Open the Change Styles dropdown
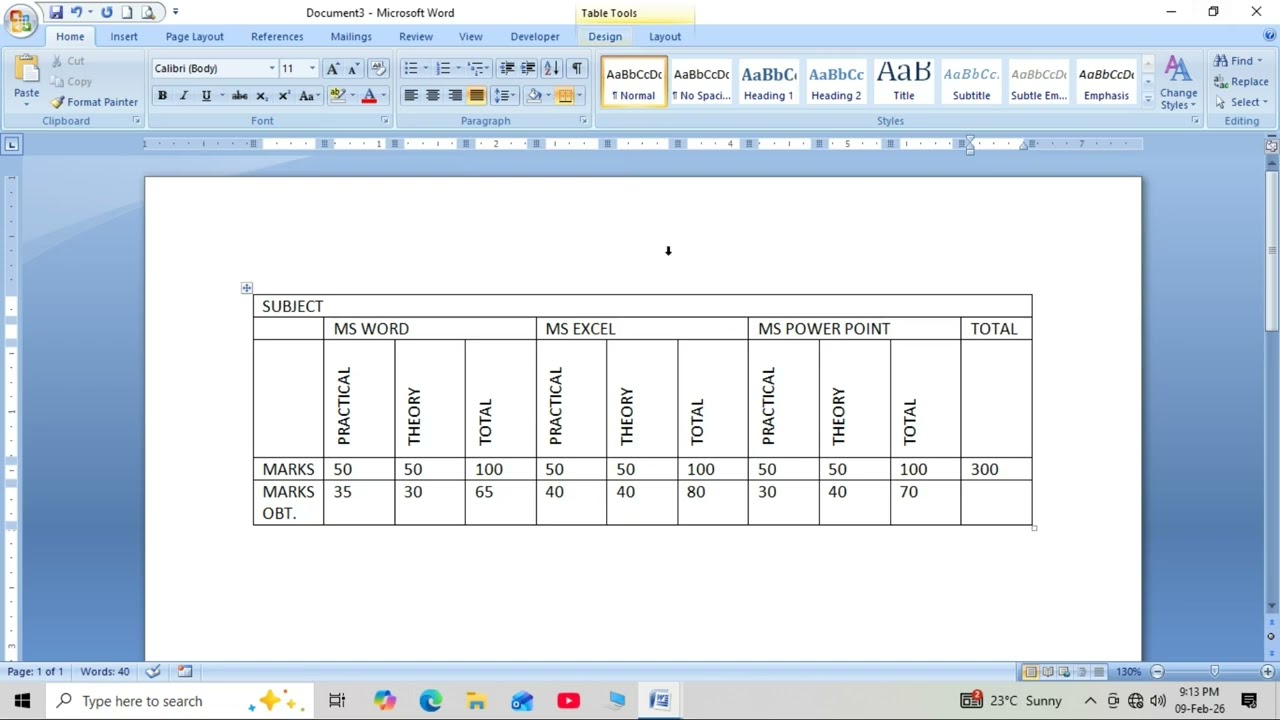The height and width of the screenshot is (720, 1280). click(1178, 83)
